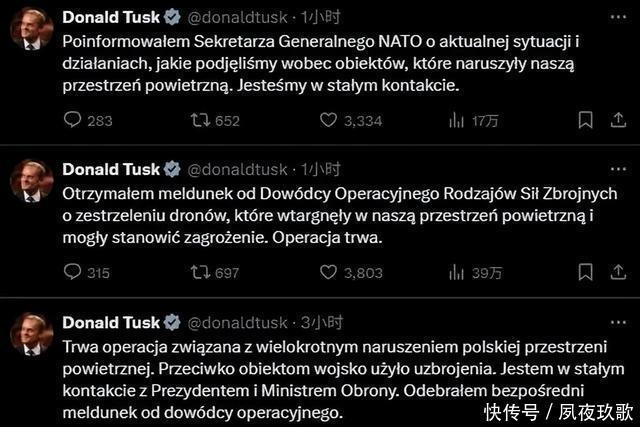Open Donald Tusk name link on first tweet
This screenshot has height=427, width=640.
point(111,17)
